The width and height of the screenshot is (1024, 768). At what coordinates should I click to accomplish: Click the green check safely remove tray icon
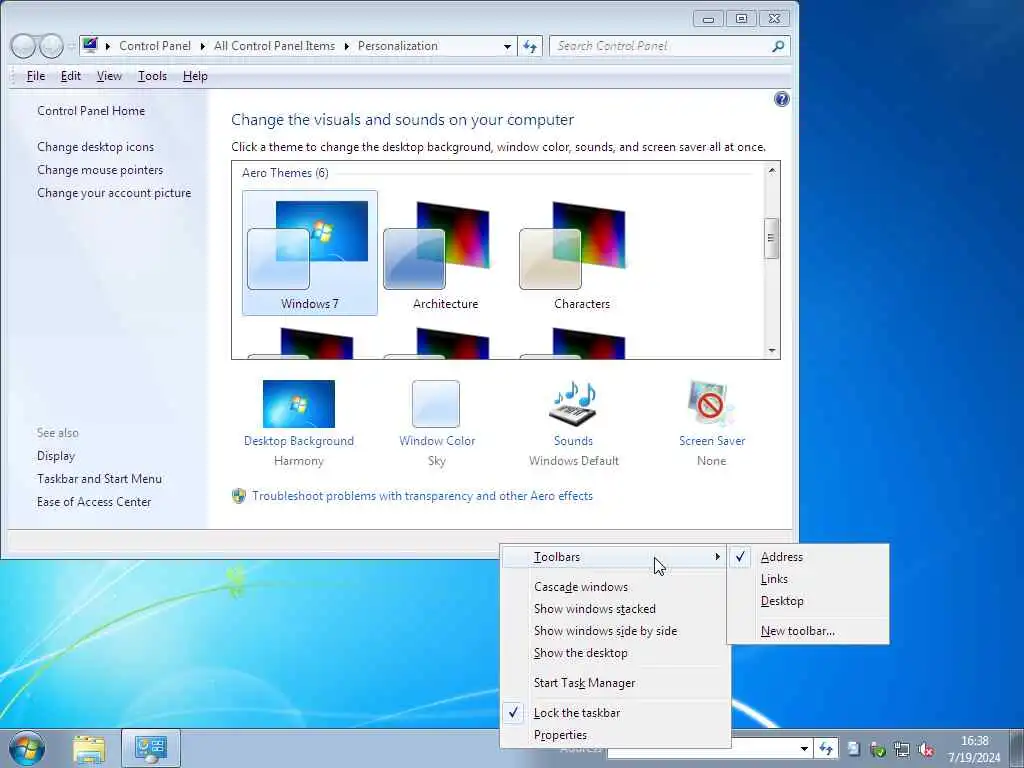877,750
